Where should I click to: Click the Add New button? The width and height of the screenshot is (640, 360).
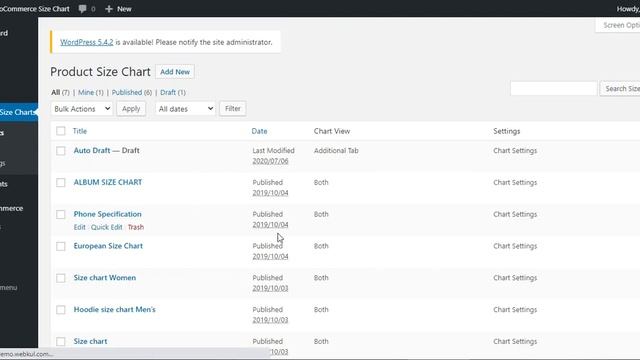tap(175, 72)
